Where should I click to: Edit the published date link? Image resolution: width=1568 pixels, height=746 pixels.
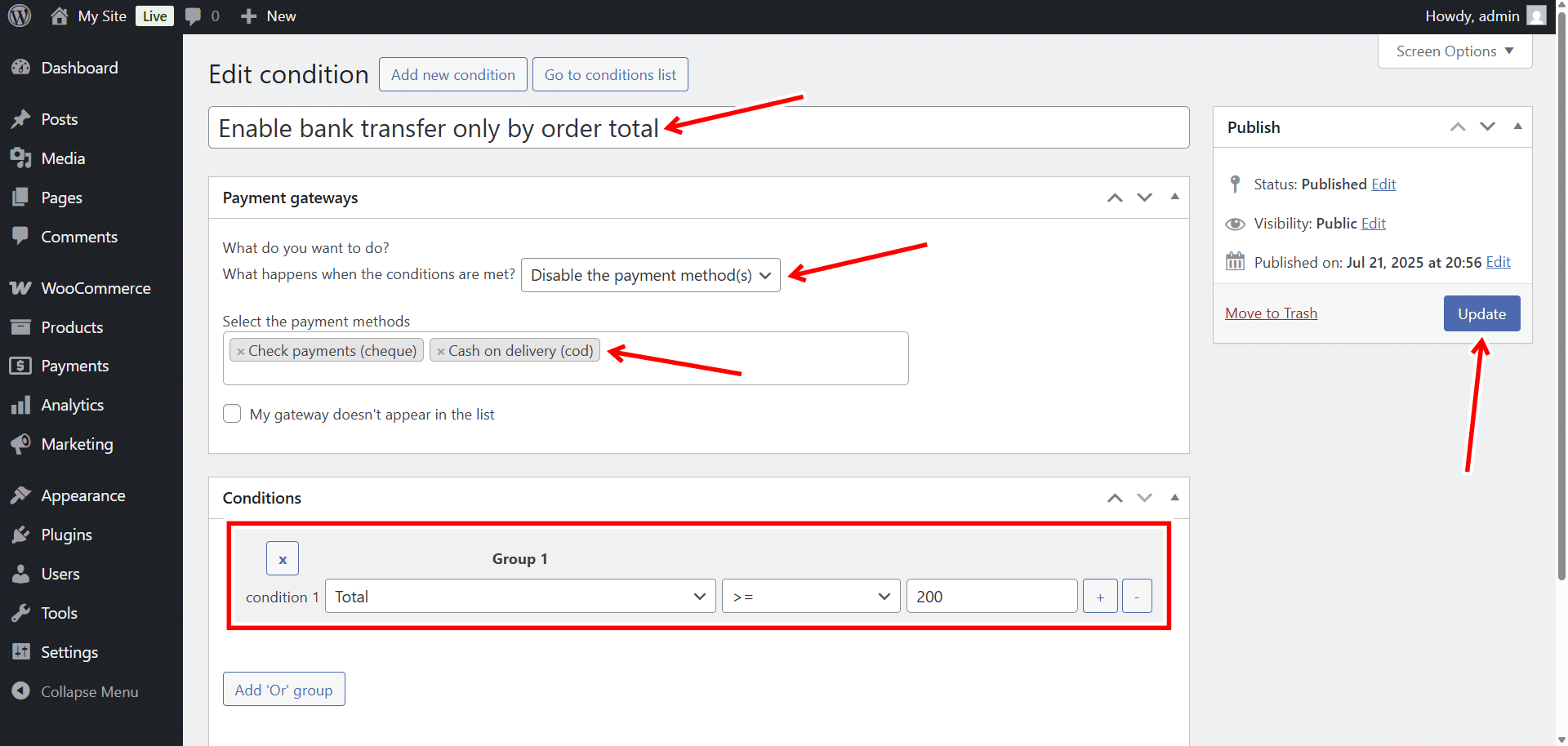[1498, 262]
